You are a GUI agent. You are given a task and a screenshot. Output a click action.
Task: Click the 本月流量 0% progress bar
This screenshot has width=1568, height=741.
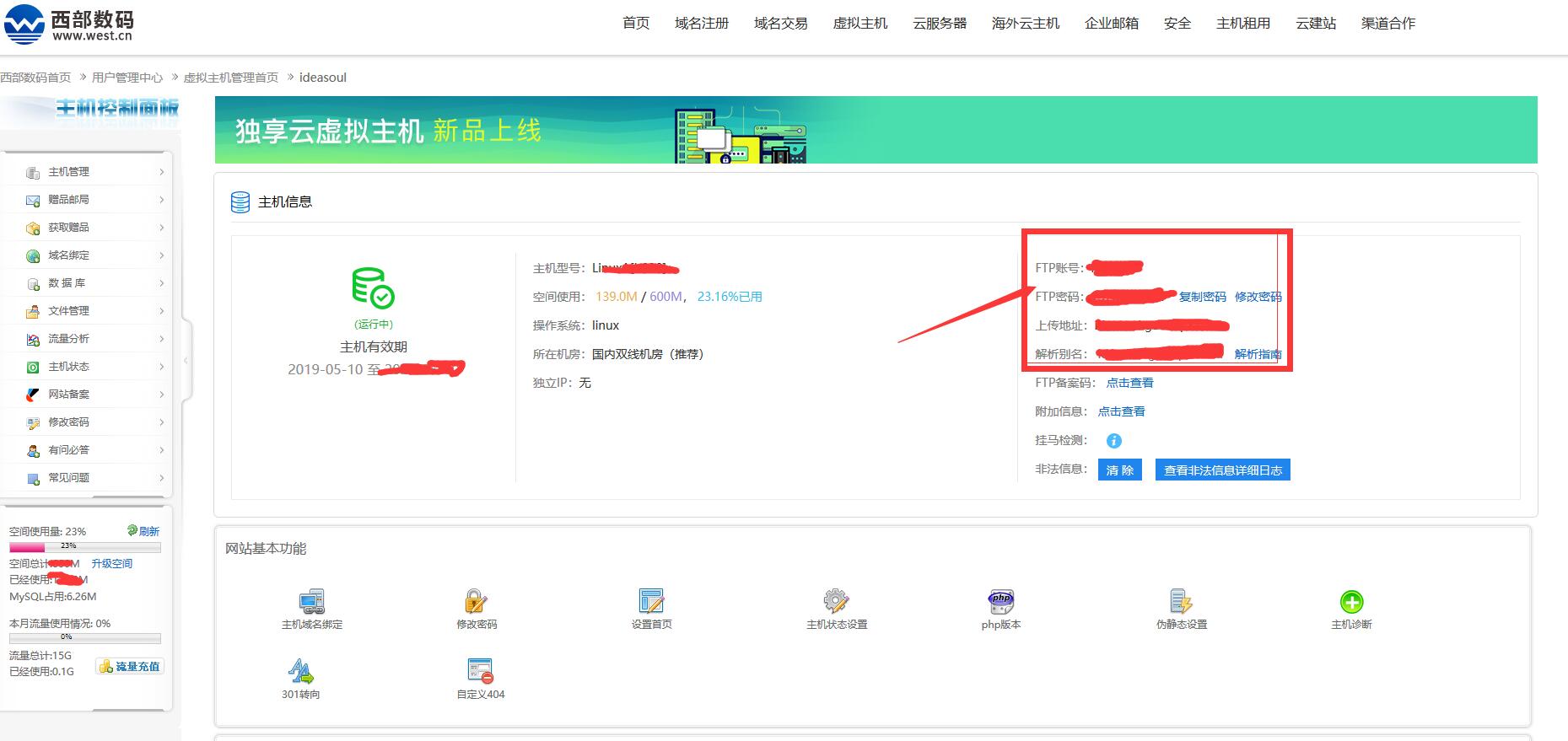(85, 638)
